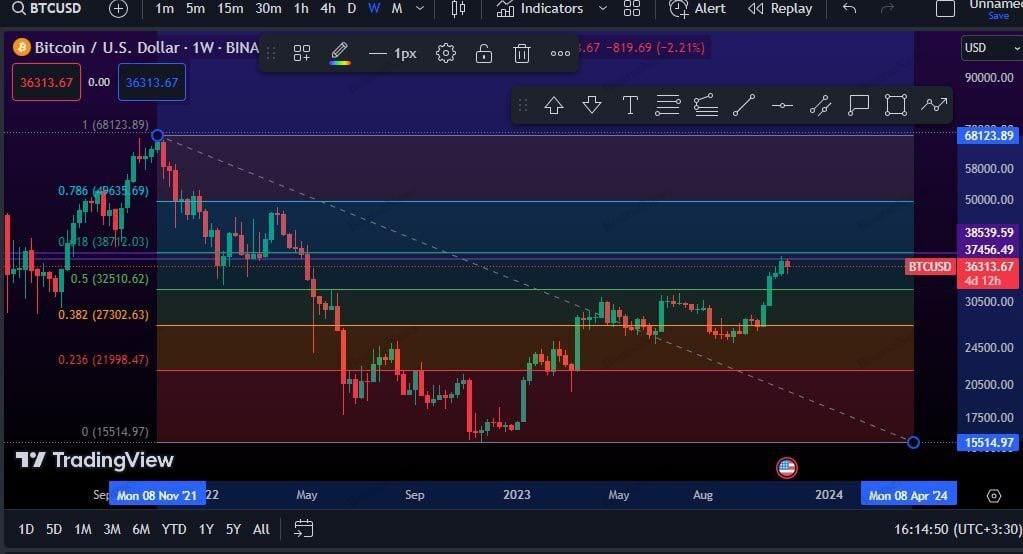
Task: Open more options three-dot menu
Action: click(x=560, y=54)
